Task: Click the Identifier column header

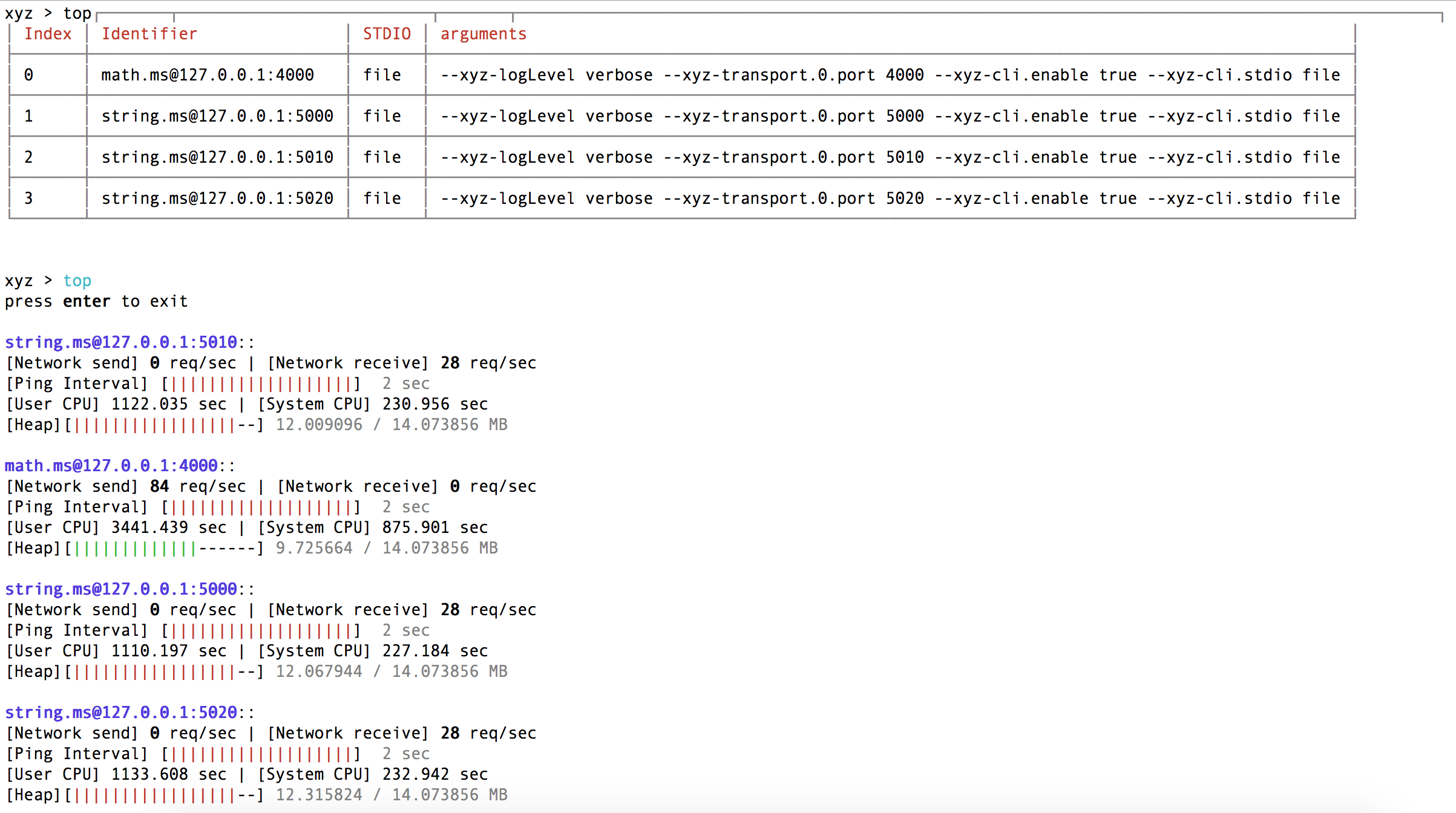Action: point(149,34)
